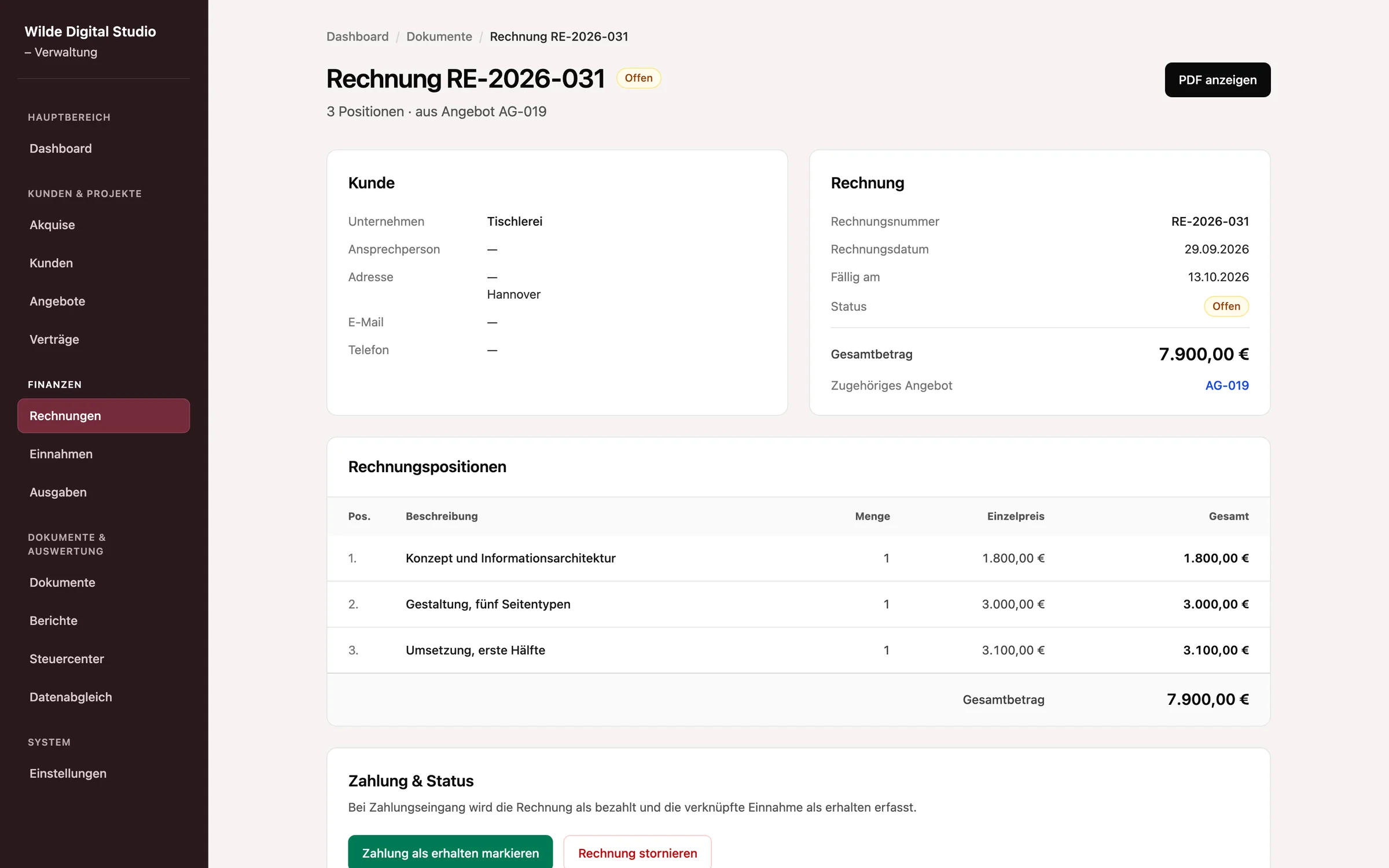Open Dokumente in the sidebar
This screenshot has height=868, width=1389.
[x=104, y=583]
